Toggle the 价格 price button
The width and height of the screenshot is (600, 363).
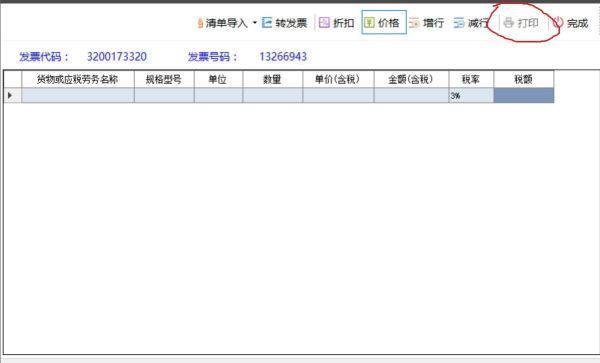384,23
